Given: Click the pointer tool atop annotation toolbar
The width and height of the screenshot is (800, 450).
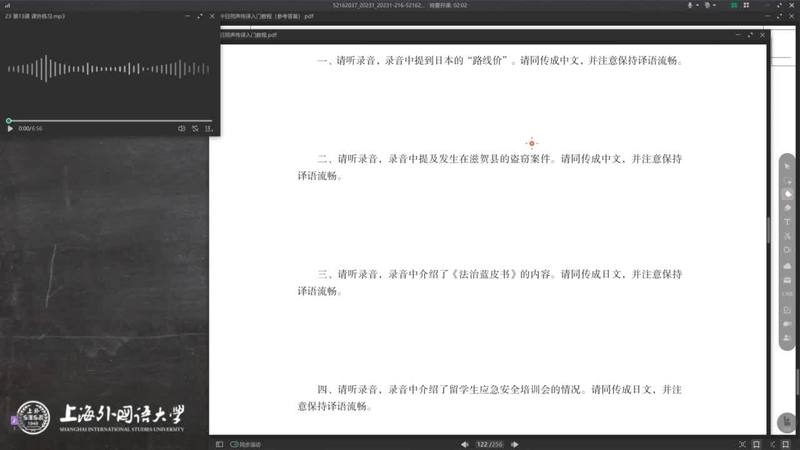Looking at the screenshot, I should 788,165.
